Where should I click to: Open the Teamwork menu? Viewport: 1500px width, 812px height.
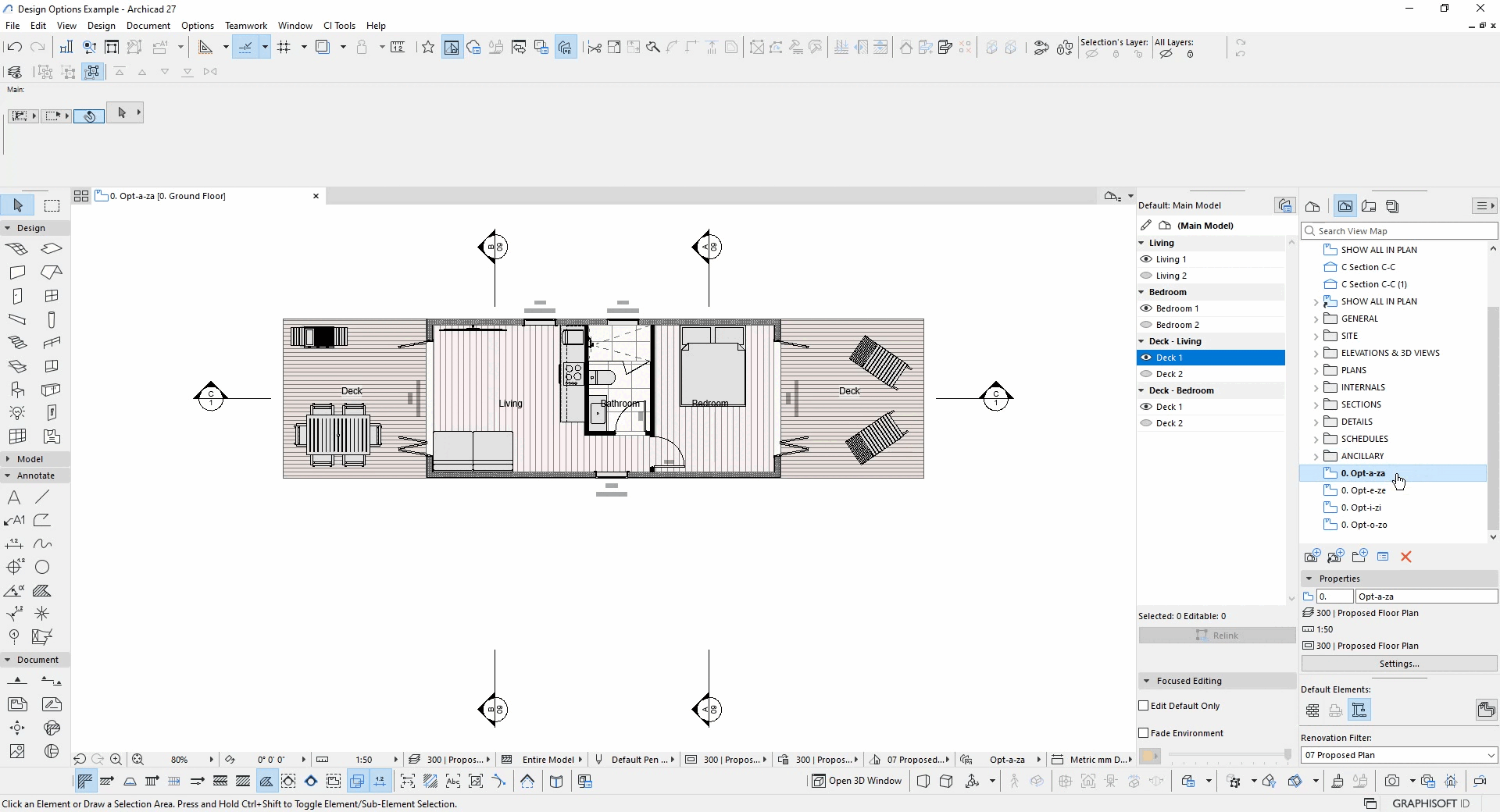(x=245, y=25)
